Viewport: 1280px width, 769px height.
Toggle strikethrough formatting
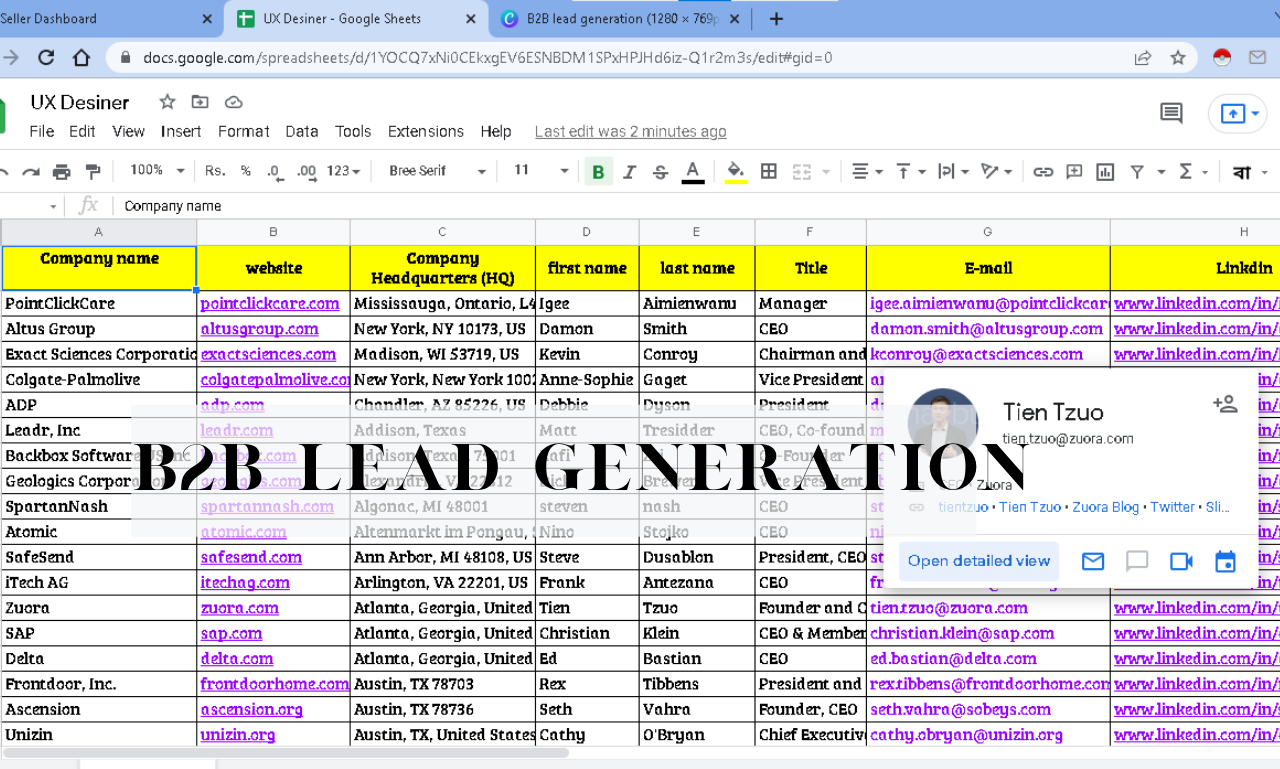(x=659, y=171)
